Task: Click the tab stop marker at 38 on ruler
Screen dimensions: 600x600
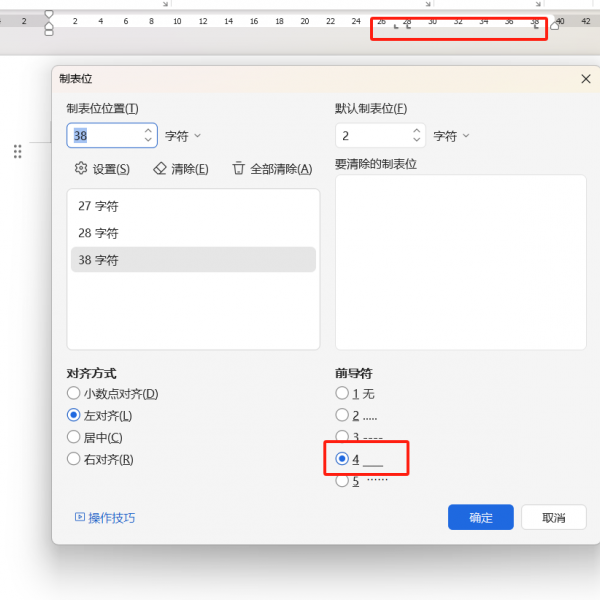Action: 536,27
